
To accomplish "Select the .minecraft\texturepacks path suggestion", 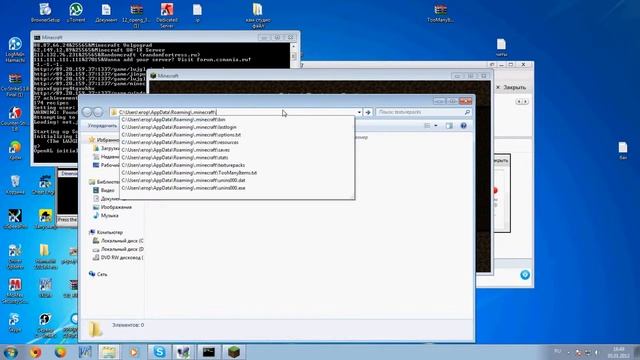I will [237, 165].
